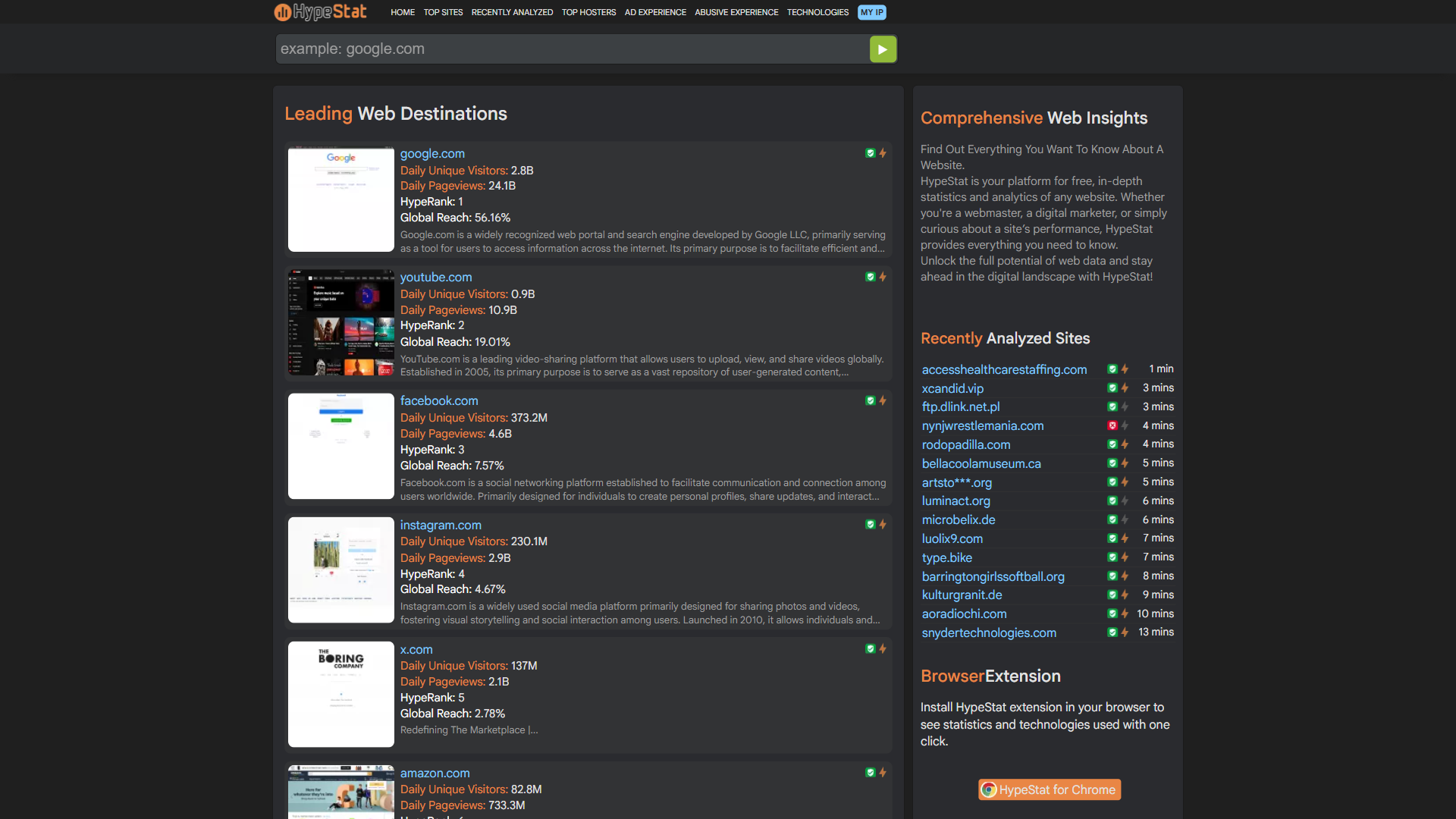Click the lightning bolt icon on amazon.com card

[883, 772]
